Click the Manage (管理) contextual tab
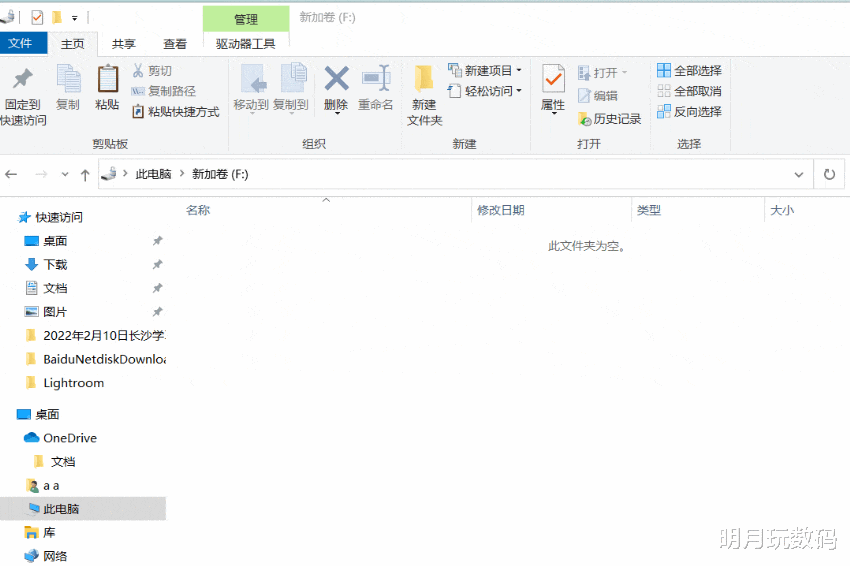Screen dimensions: 850x566 pyautogui.click(x=246, y=20)
